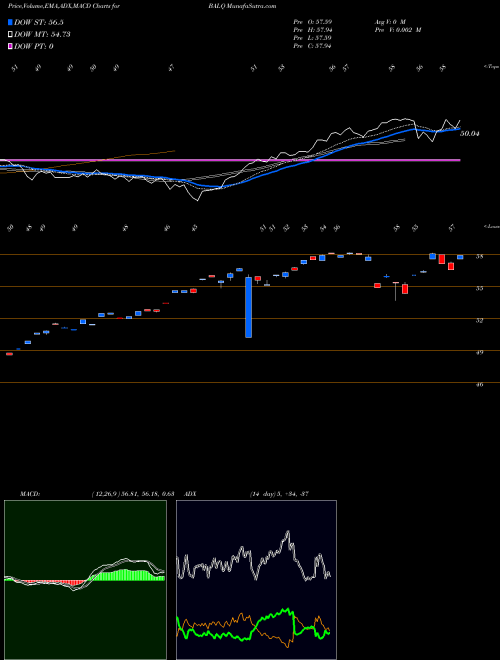Click the ADX parameters '(14 day) 5, +34, -37'
Image resolution: width=500 pixels, height=660 pixels.
[279, 494]
